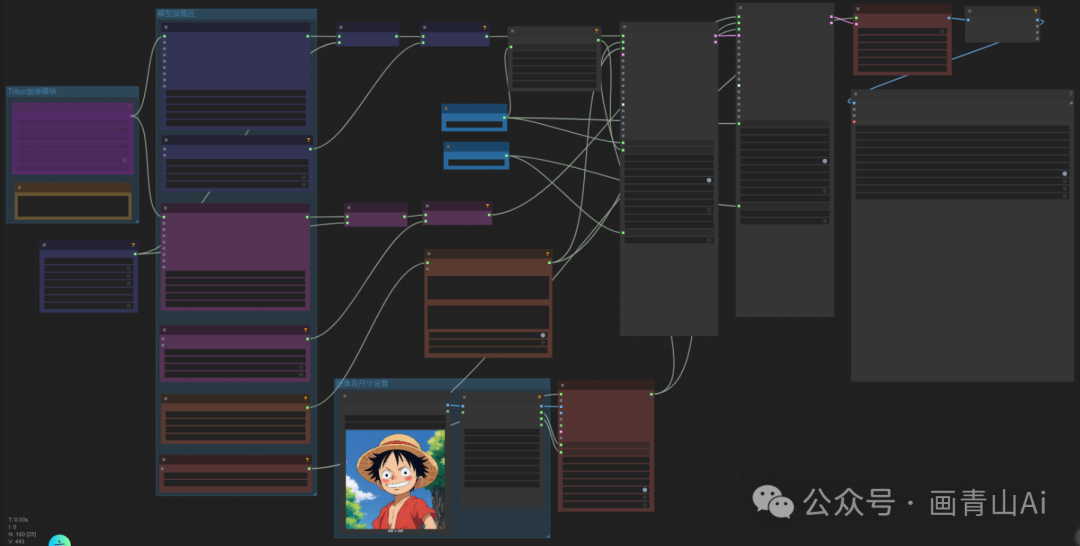Click the 模型加载区 group title
Viewport: 1080px width, 546px height.
click(x=176, y=14)
